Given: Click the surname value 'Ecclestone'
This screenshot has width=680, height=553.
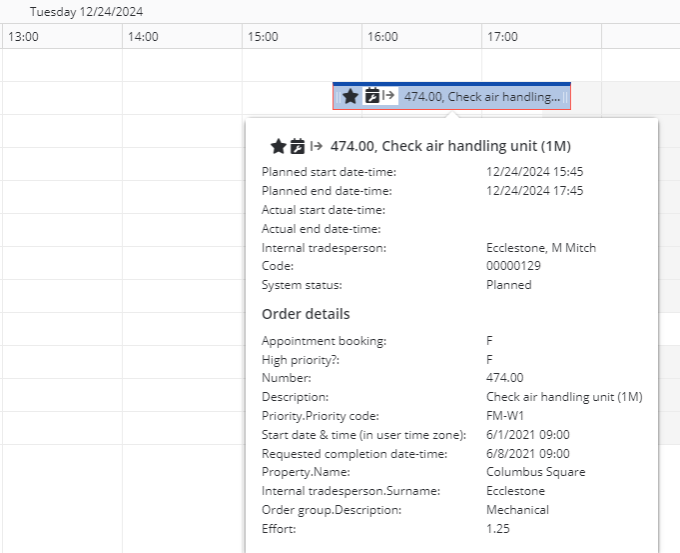Looking at the screenshot, I should click(x=515, y=491).
